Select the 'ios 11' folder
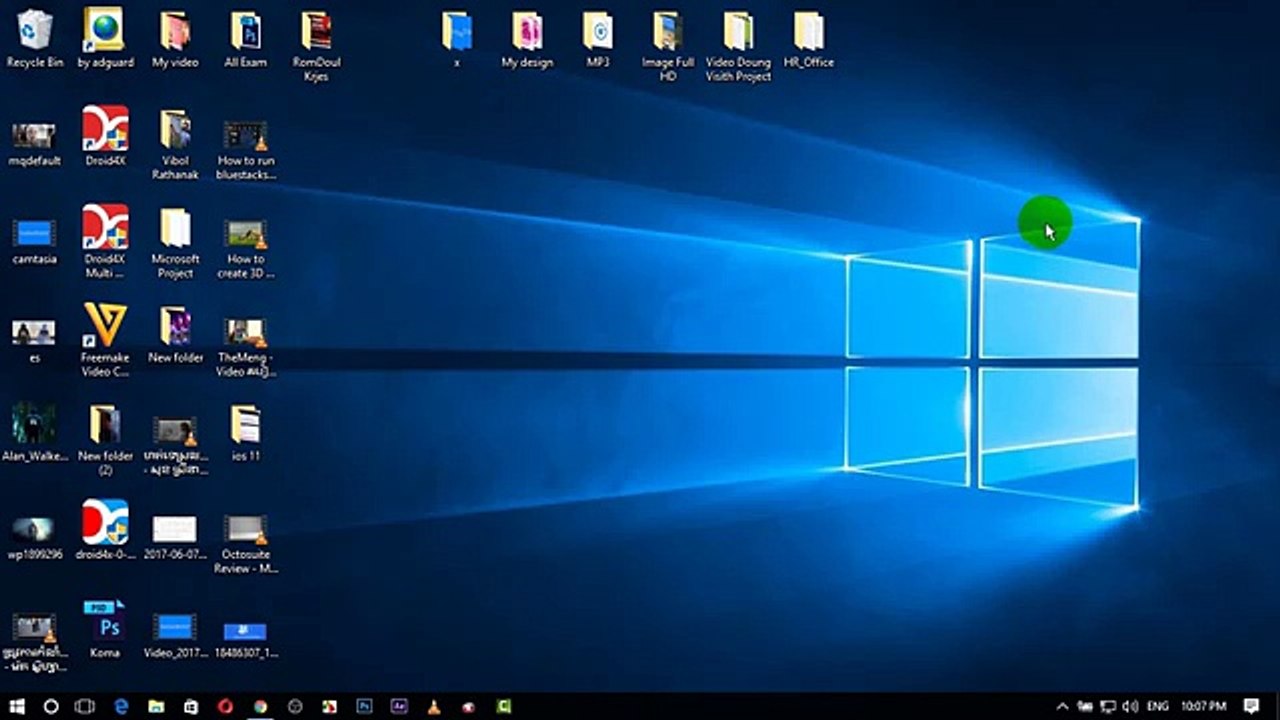 [x=245, y=432]
